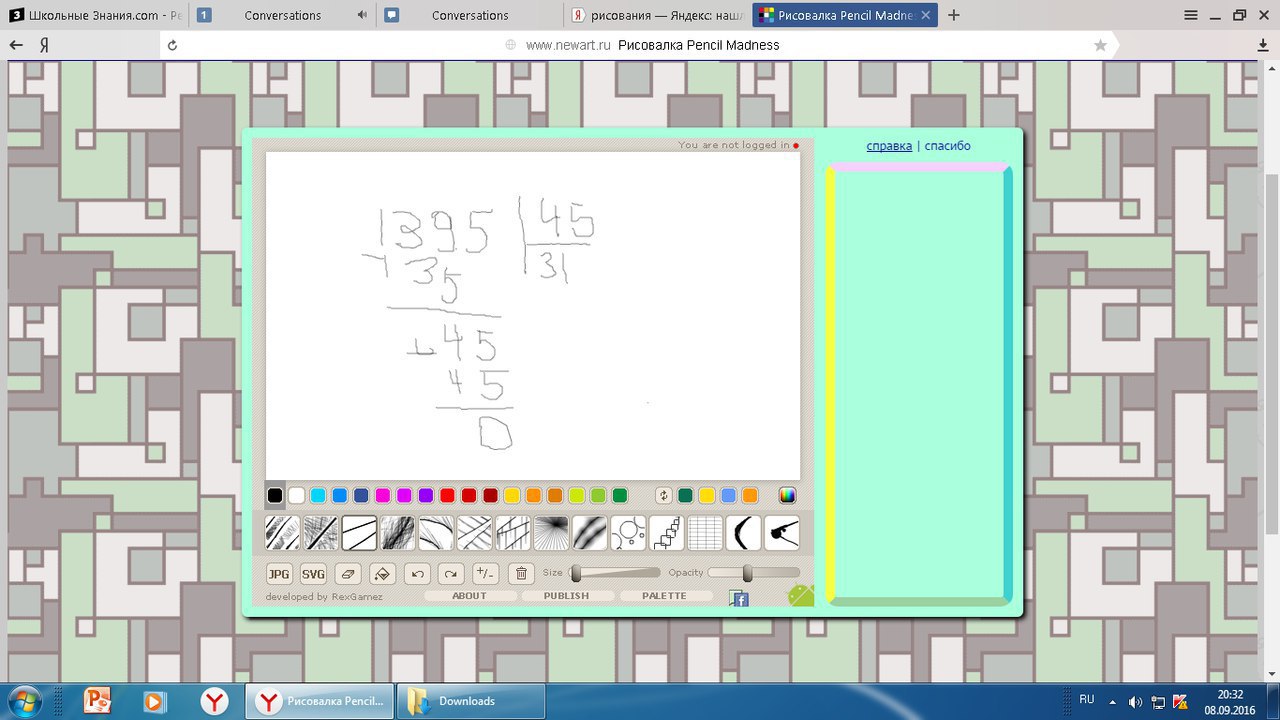Open the system tray volume control
This screenshot has height=720, width=1280.
pos(1135,702)
